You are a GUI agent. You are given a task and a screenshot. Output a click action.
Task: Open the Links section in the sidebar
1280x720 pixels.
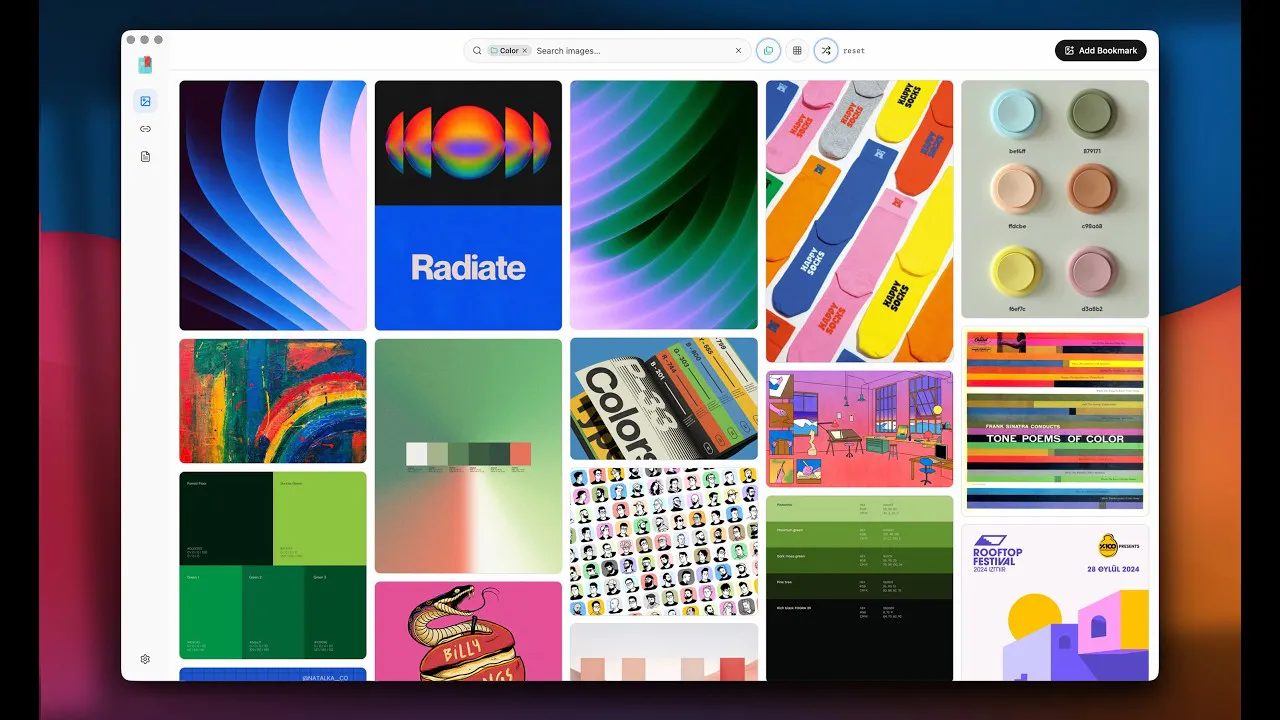[145, 129]
